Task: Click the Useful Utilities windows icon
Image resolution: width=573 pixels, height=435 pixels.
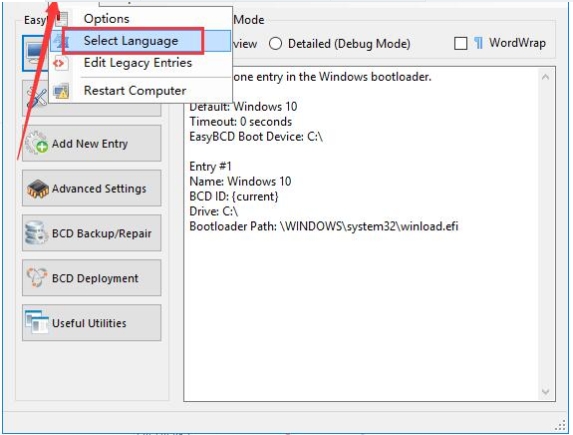Action: (x=37, y=322)
